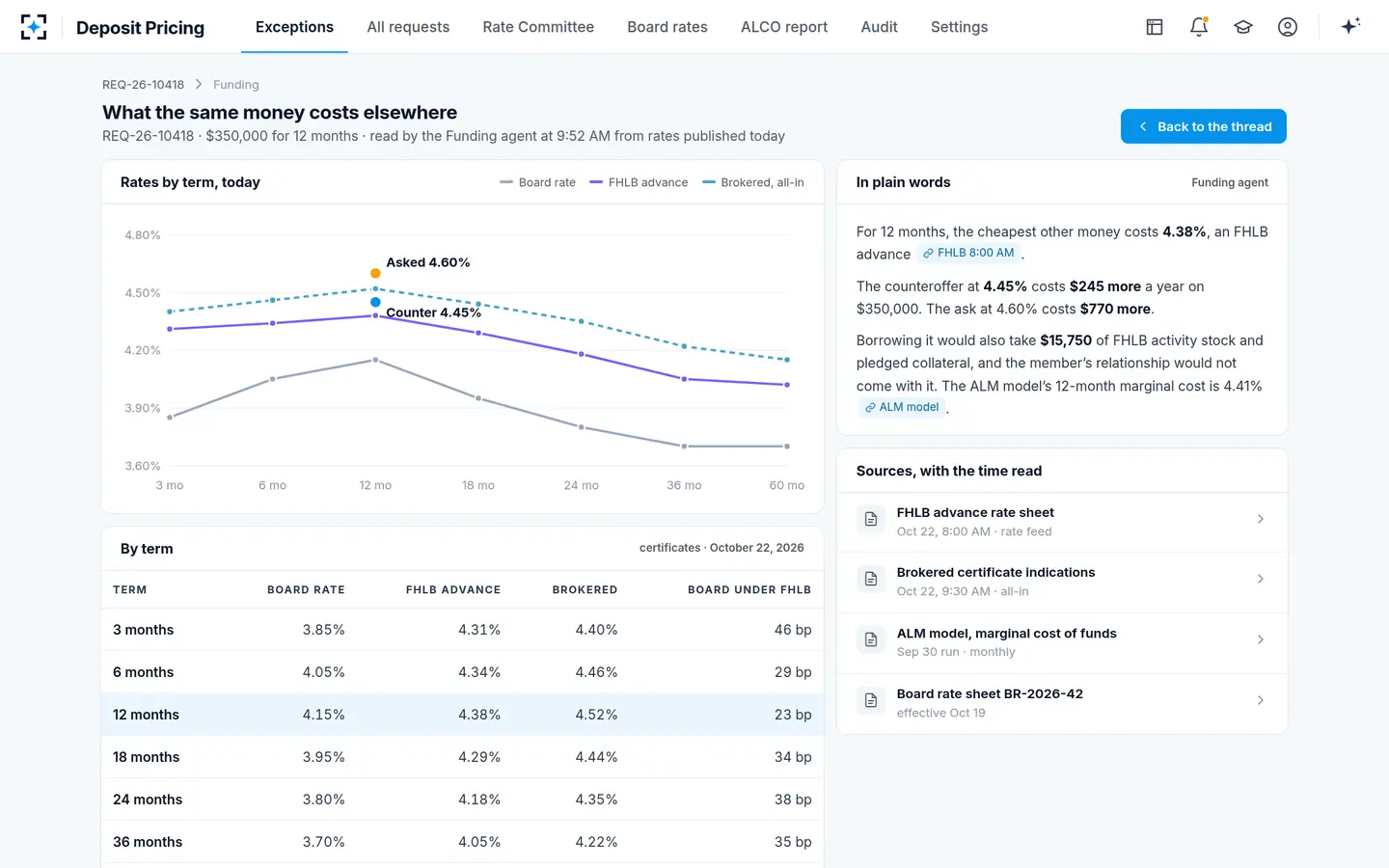
Task: Open the layout panel icon in header
Action: (x=1155, y=27)
